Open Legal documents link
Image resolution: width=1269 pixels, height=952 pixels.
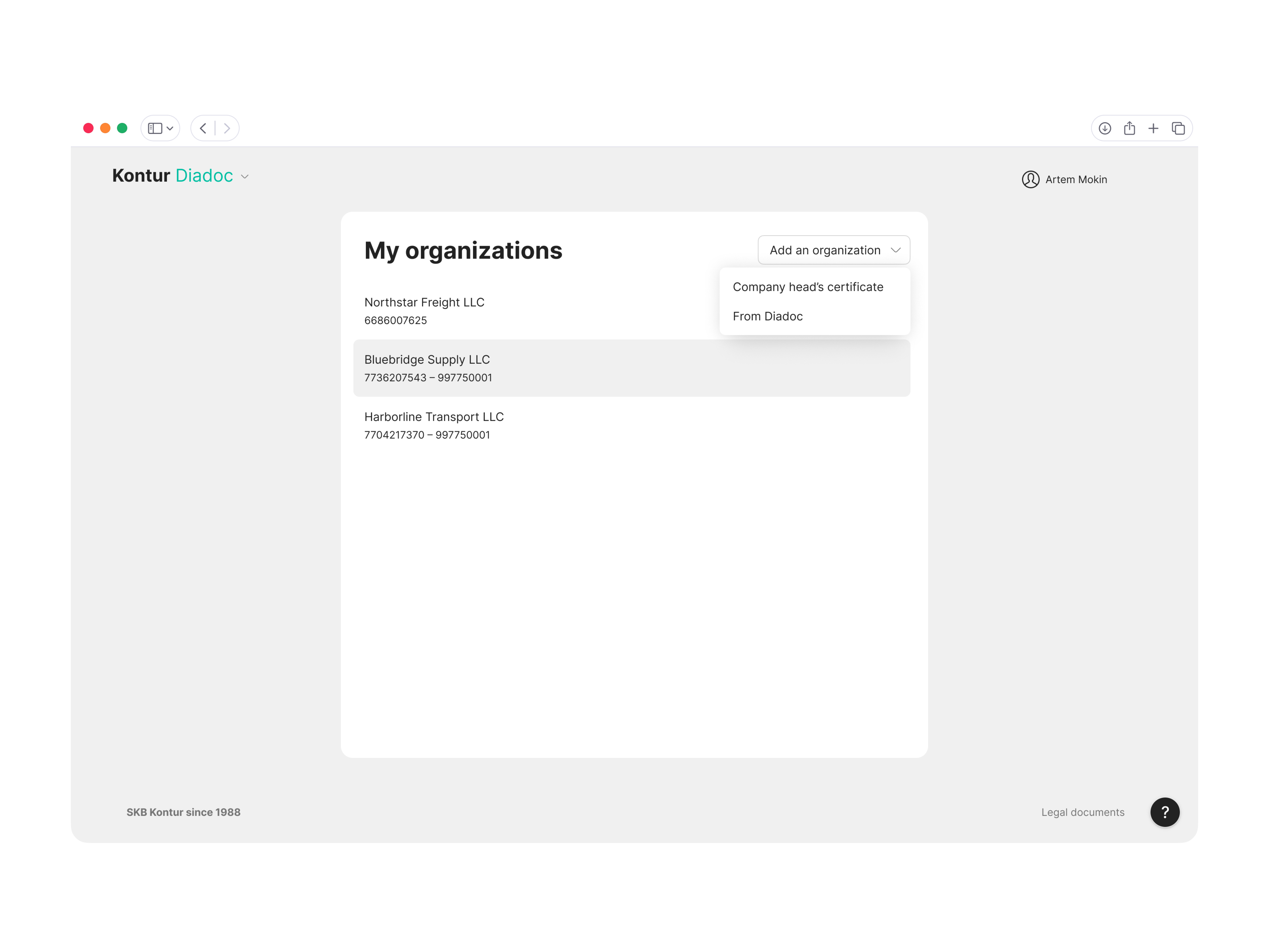[1083, 812]
